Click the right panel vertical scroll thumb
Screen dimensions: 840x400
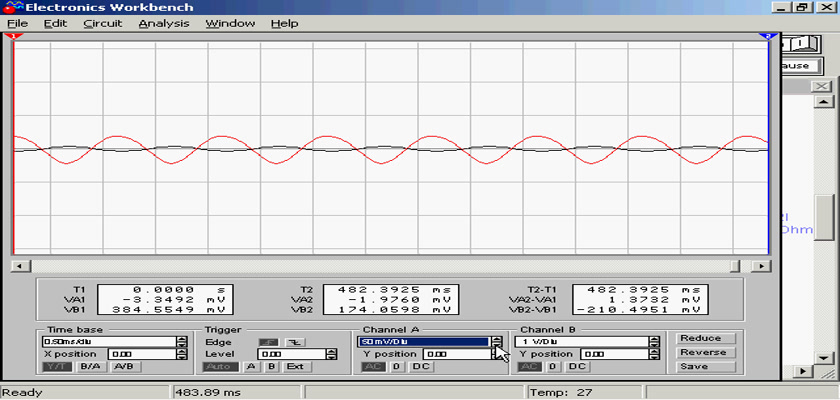click(823, 218)
